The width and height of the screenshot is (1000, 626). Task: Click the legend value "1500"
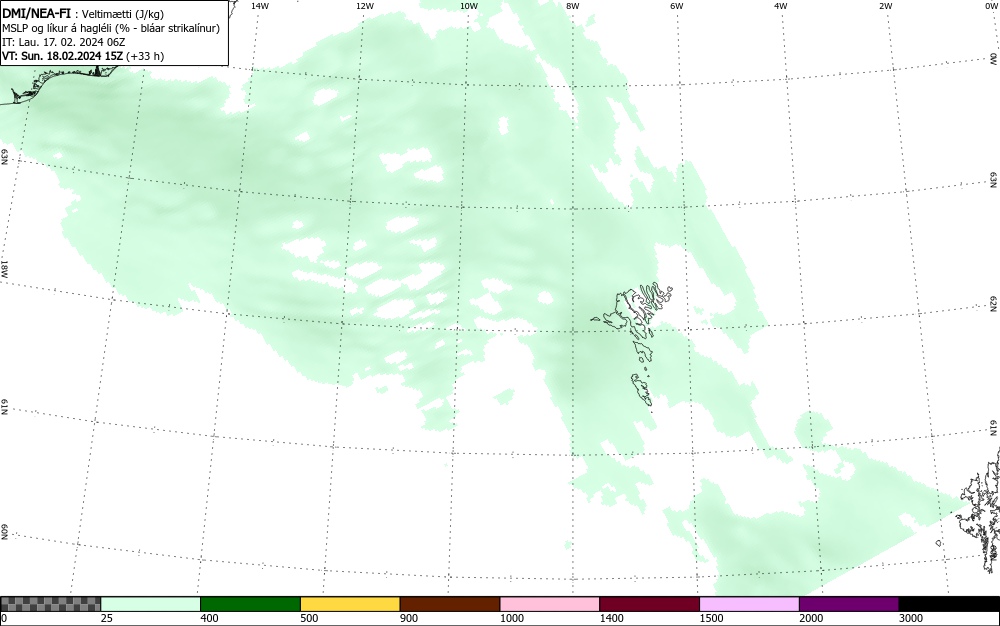coord(711,618)
